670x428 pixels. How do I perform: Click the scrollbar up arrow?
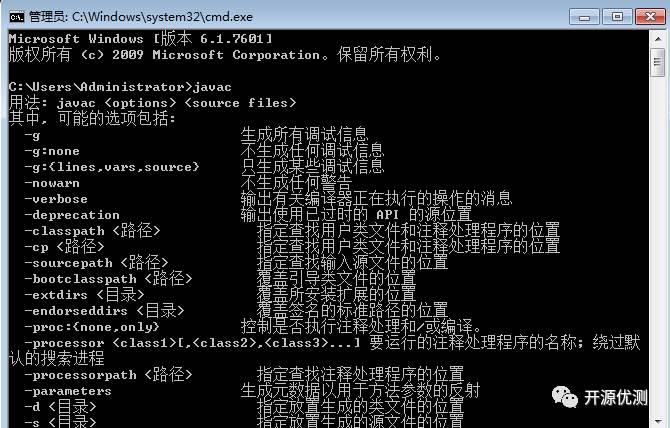click(658, 39)
